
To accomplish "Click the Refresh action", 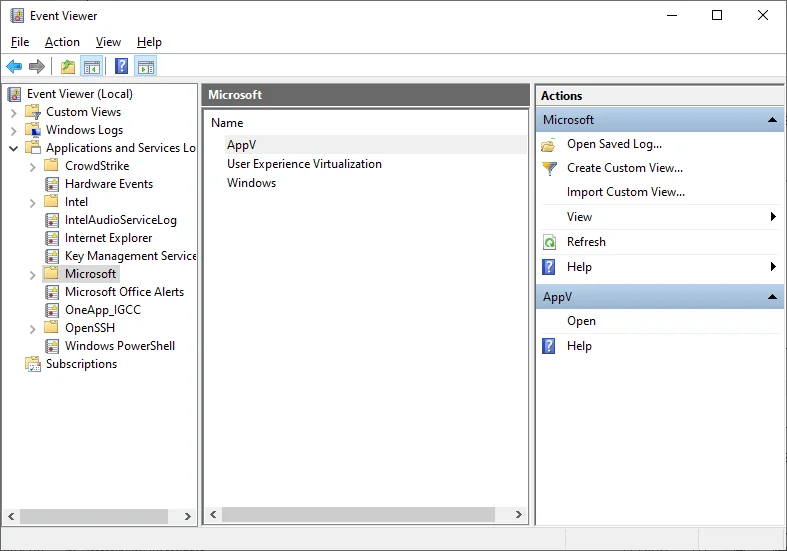I will tap(586, 242).
